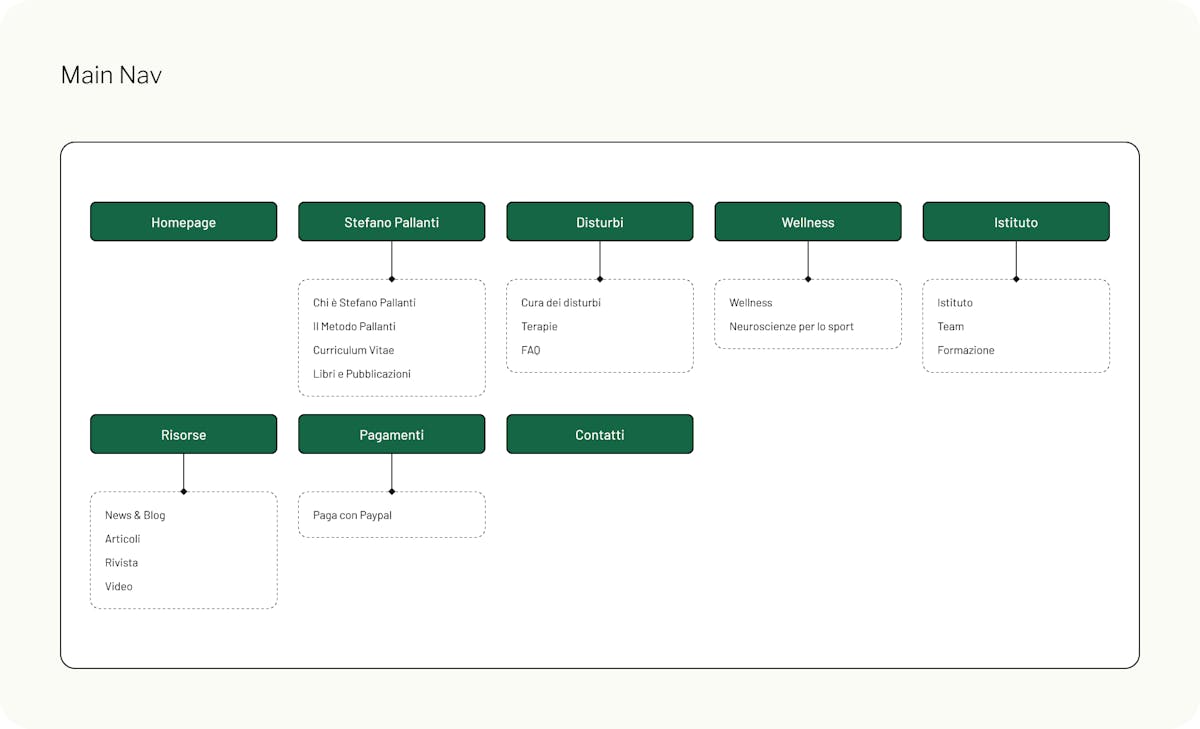
Task: Select the 'Formazione' item
Action: [x=965, y=350]
